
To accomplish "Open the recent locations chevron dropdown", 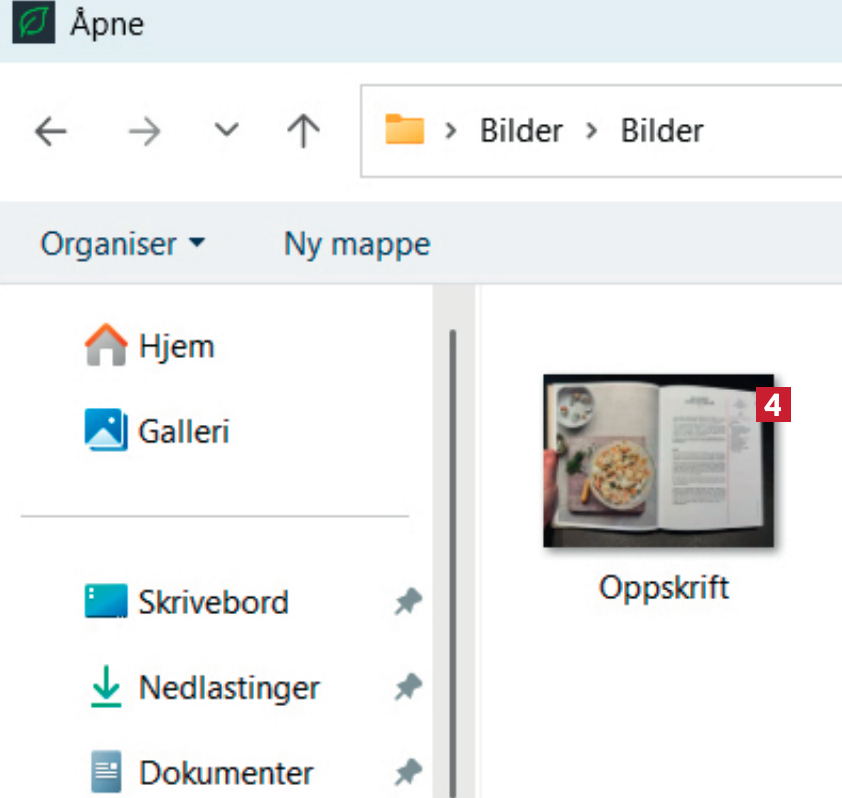I will click(227, 131).
